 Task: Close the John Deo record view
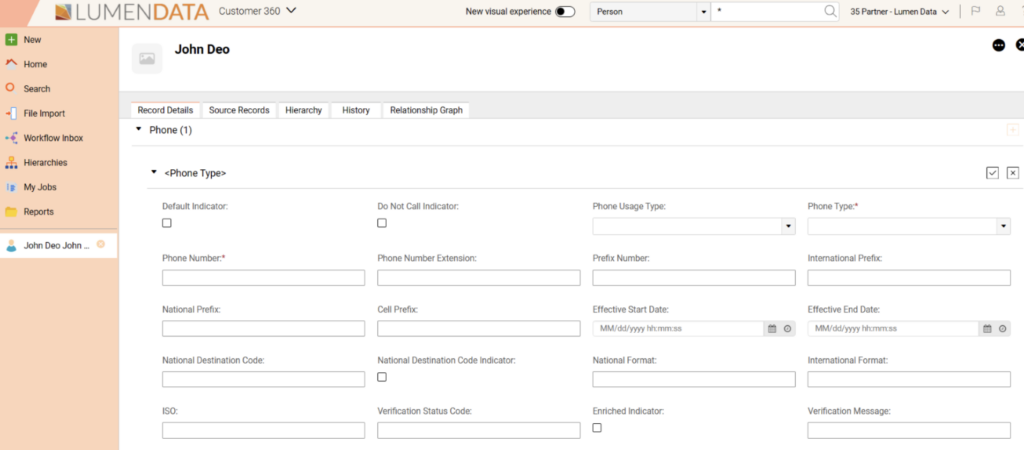1020,45
